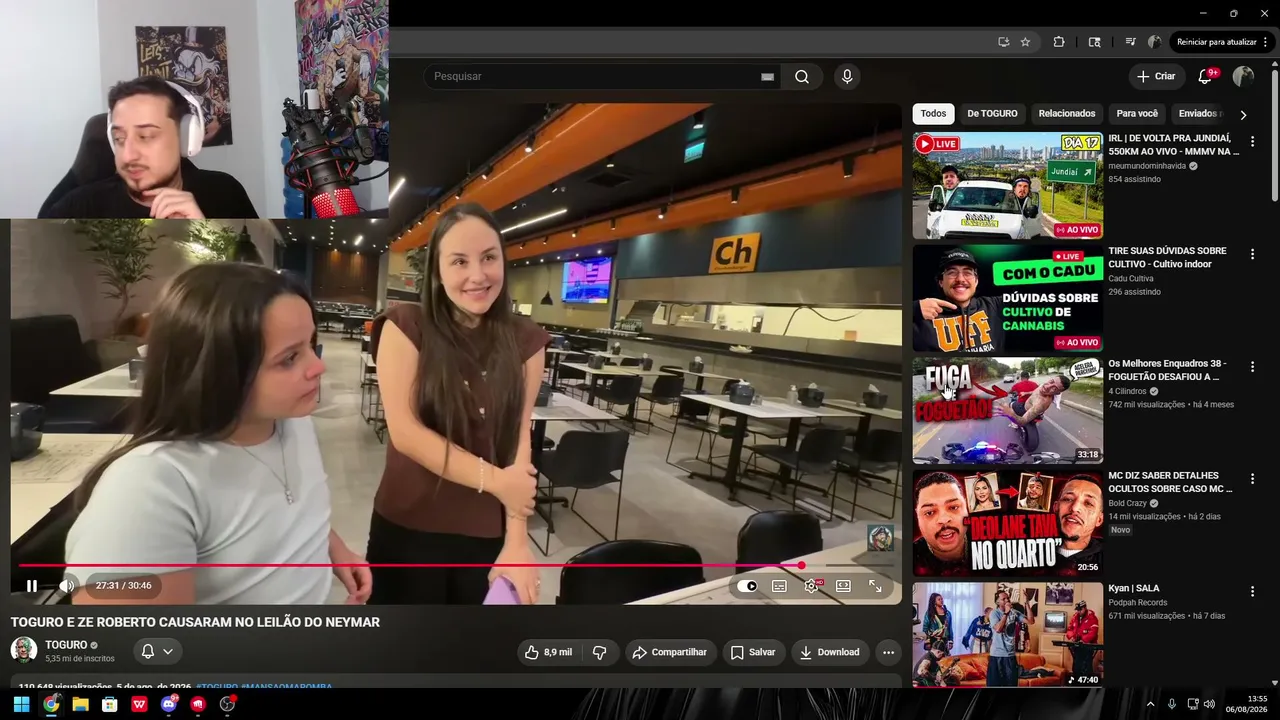
Task: Open the YouTube account avatar menu
Action: point(1243,77)
